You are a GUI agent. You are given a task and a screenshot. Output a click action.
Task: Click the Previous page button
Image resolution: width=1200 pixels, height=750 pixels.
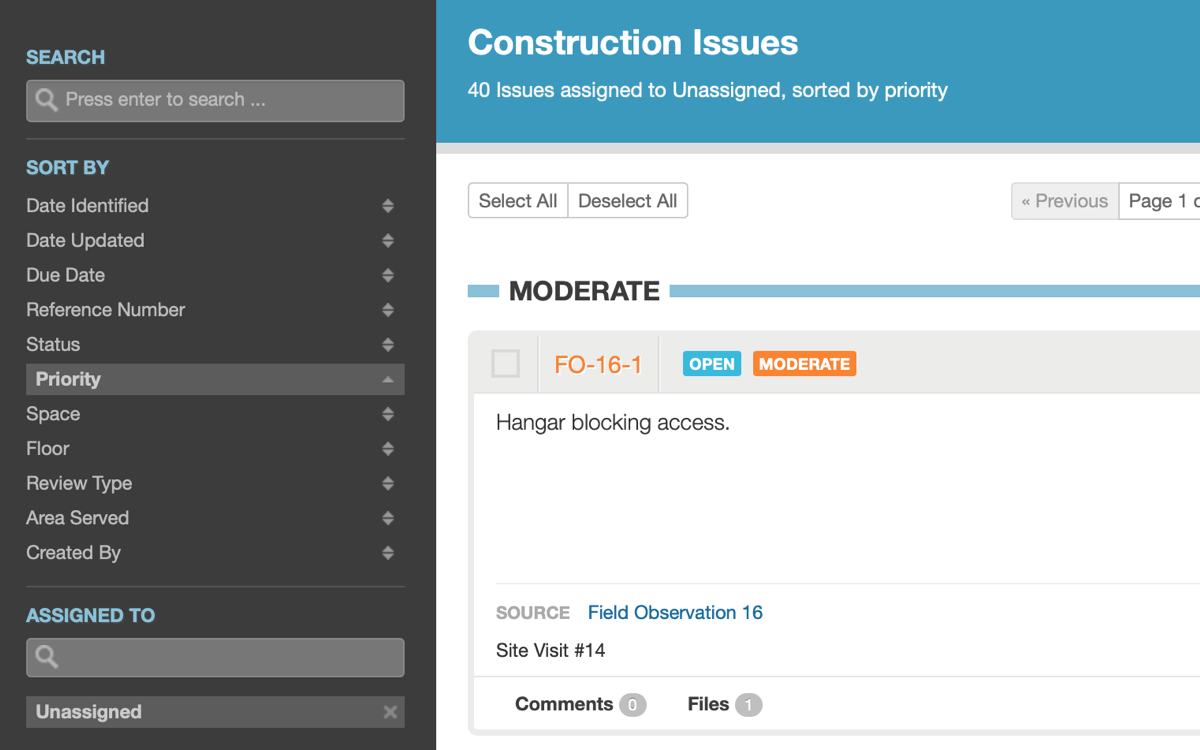1065,201
